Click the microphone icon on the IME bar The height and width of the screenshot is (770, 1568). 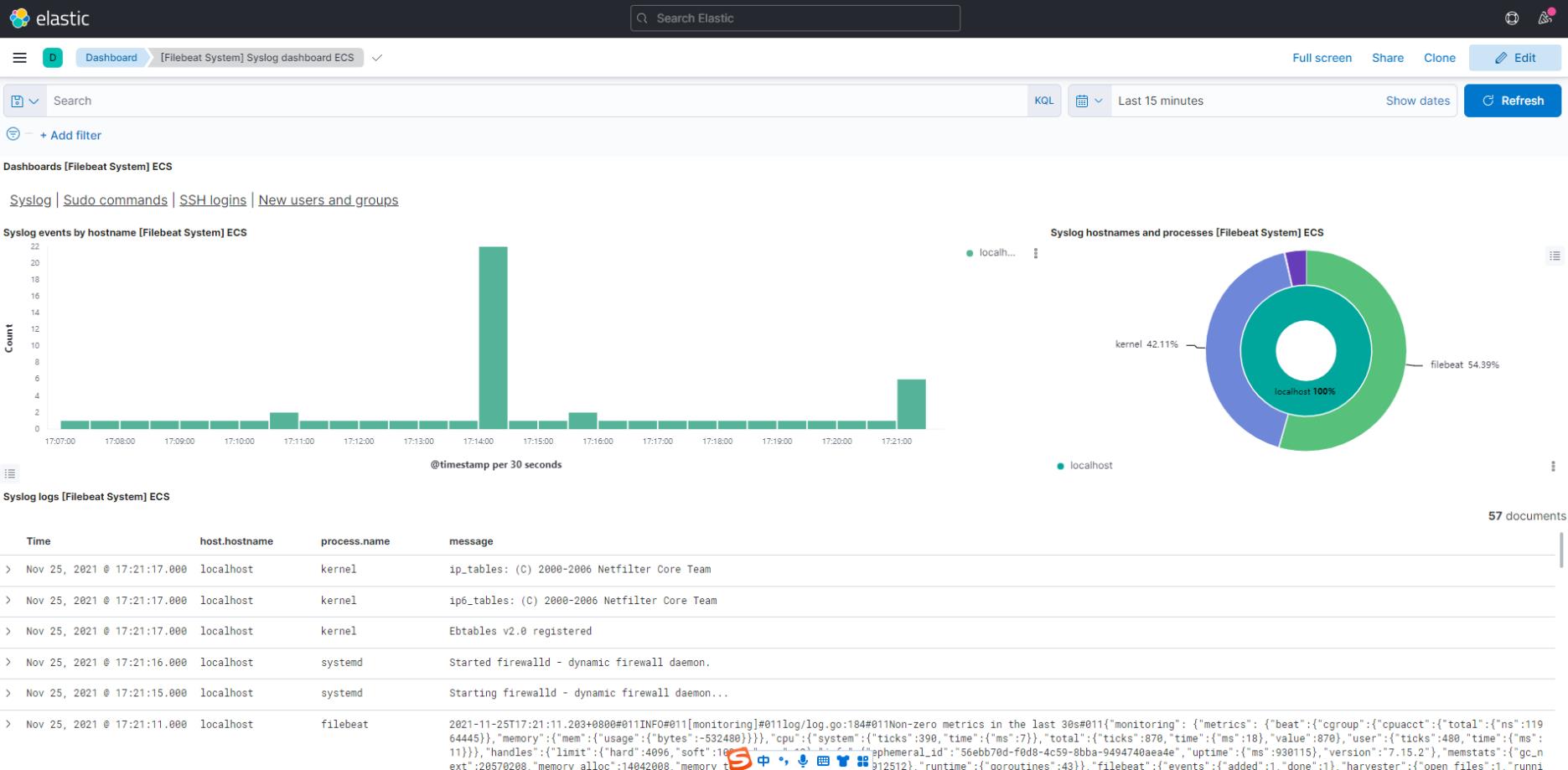(x=803, y=761)
